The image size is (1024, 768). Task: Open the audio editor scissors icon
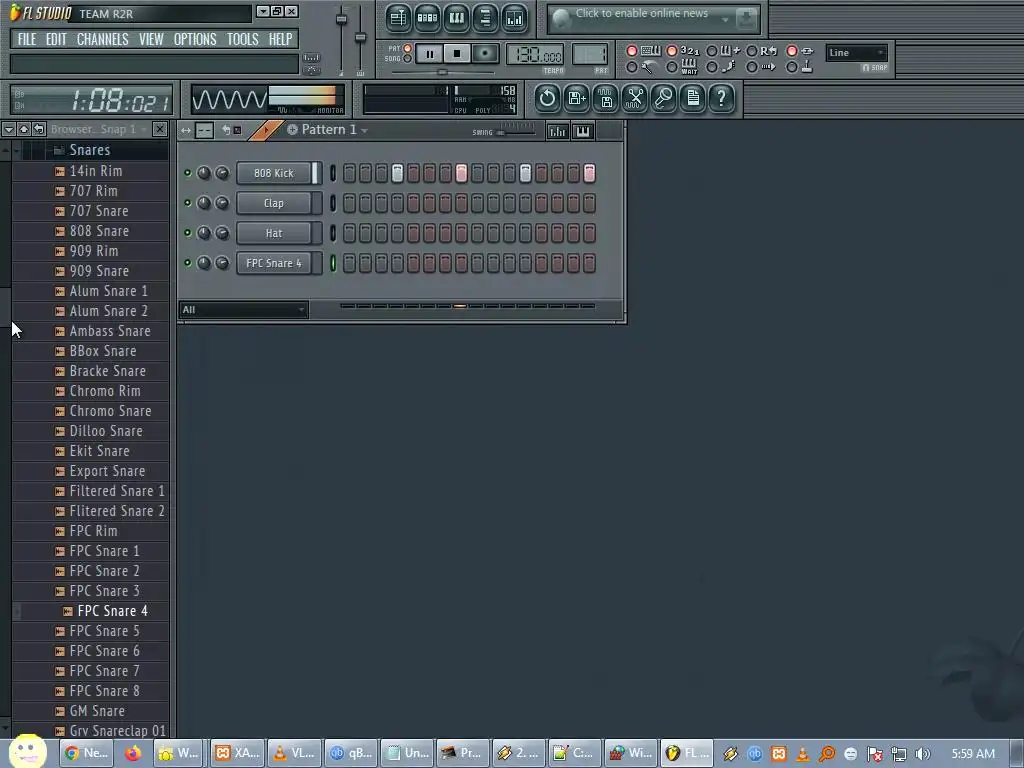(635, 99)
